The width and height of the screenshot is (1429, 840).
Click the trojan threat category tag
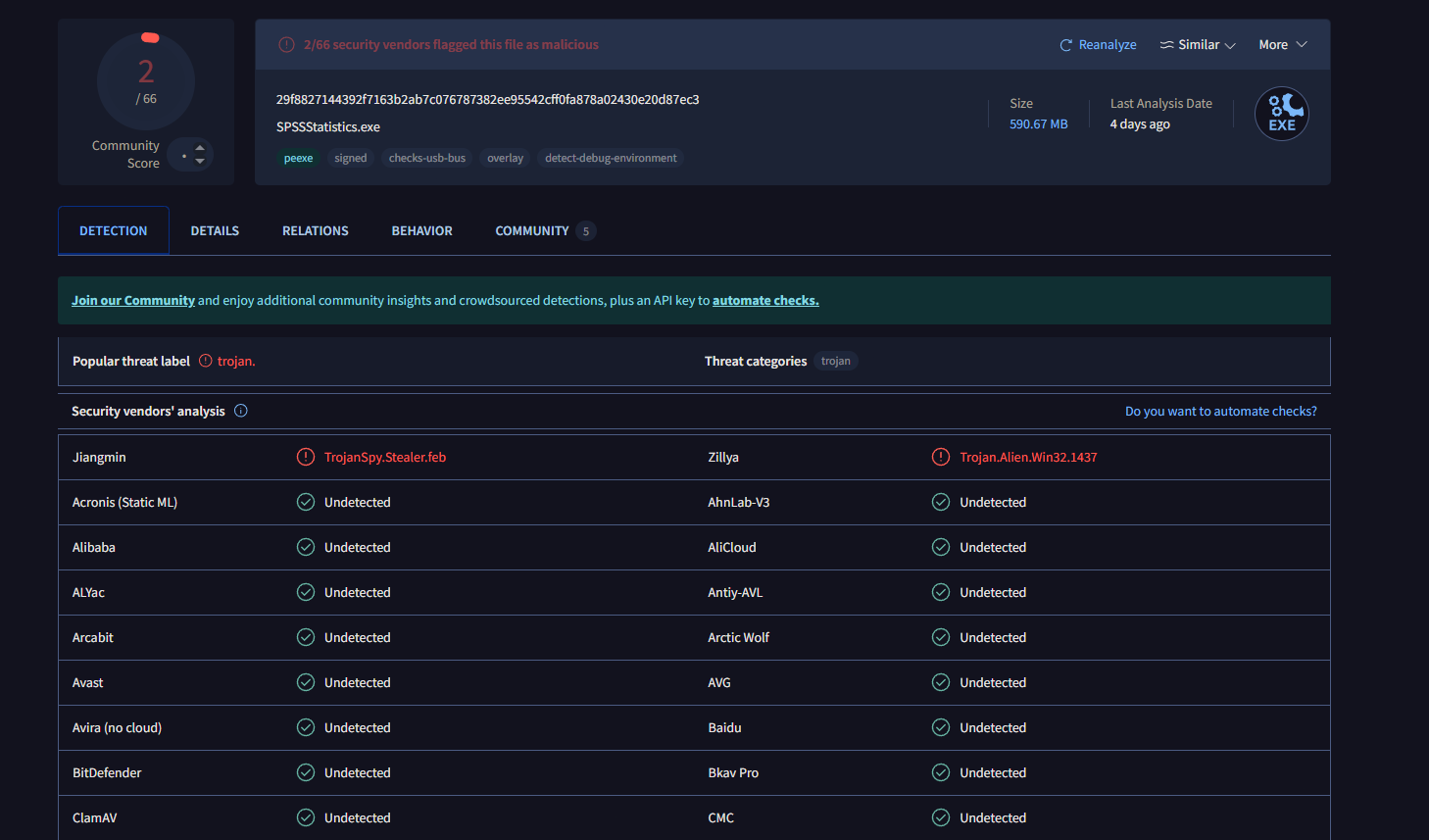pyautogui.click(x=836, y=361)
